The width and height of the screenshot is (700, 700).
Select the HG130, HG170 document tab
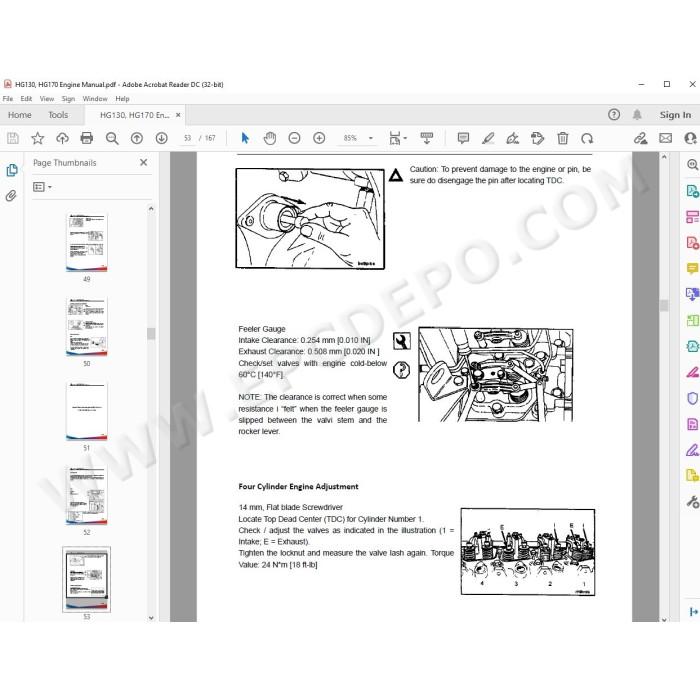pyautogui.click(x=134, y=115)
